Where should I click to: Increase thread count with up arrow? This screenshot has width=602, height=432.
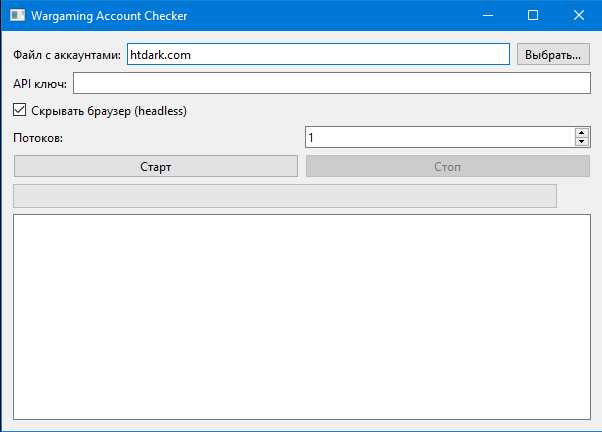pos(582,132)
